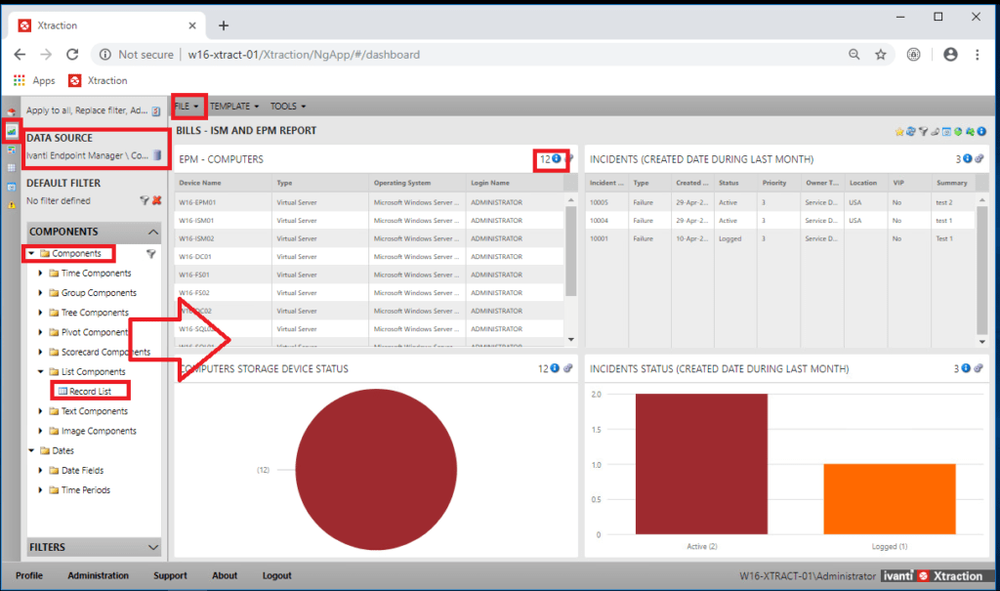Viewport: 1000px width, 591px height.
Task: Mark the dashboard as favorite with the star icon
Action: coord(900,131)
